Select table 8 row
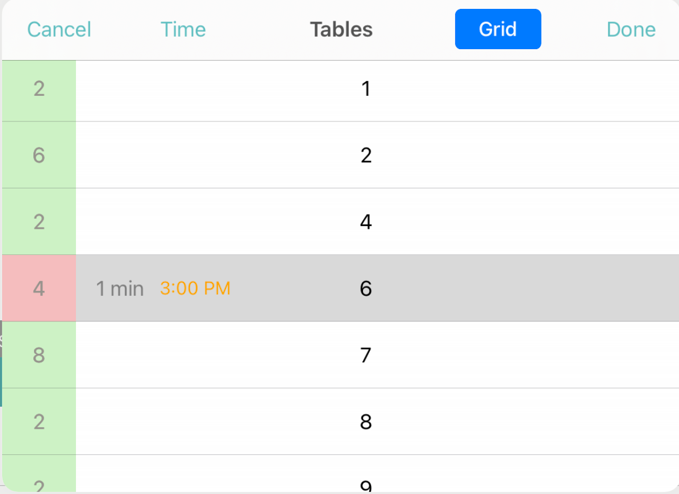 pos(340,422)
